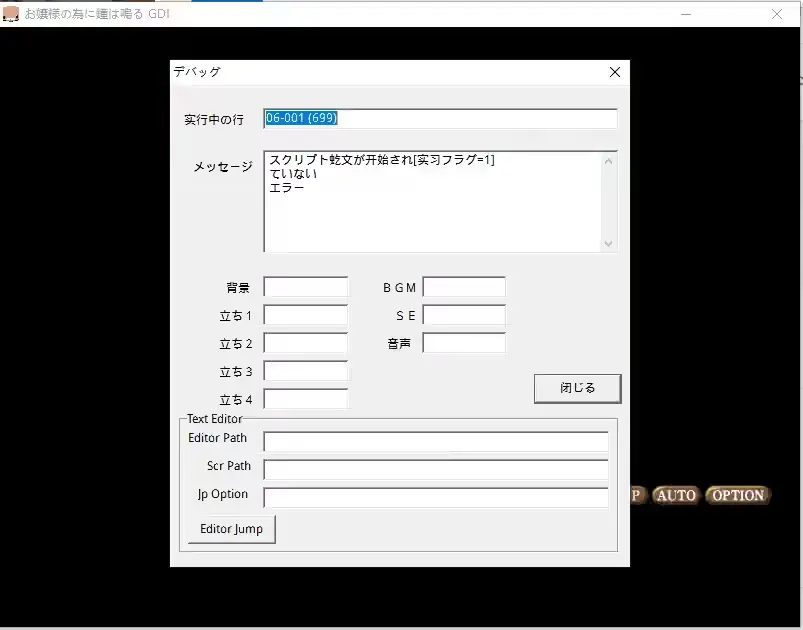The width and height of the screenshot is (803, 630).
Task: Open the OPTION game menu
Action: [x=738, y=495]
